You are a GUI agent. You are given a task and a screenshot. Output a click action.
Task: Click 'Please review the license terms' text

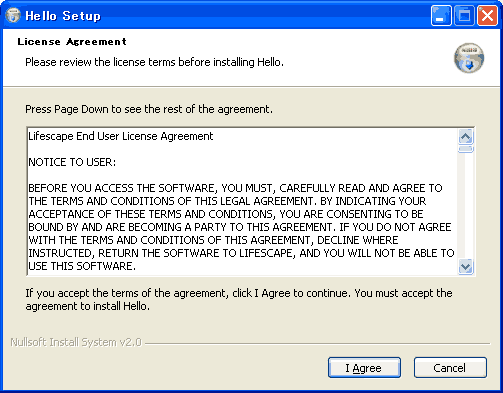154,62
